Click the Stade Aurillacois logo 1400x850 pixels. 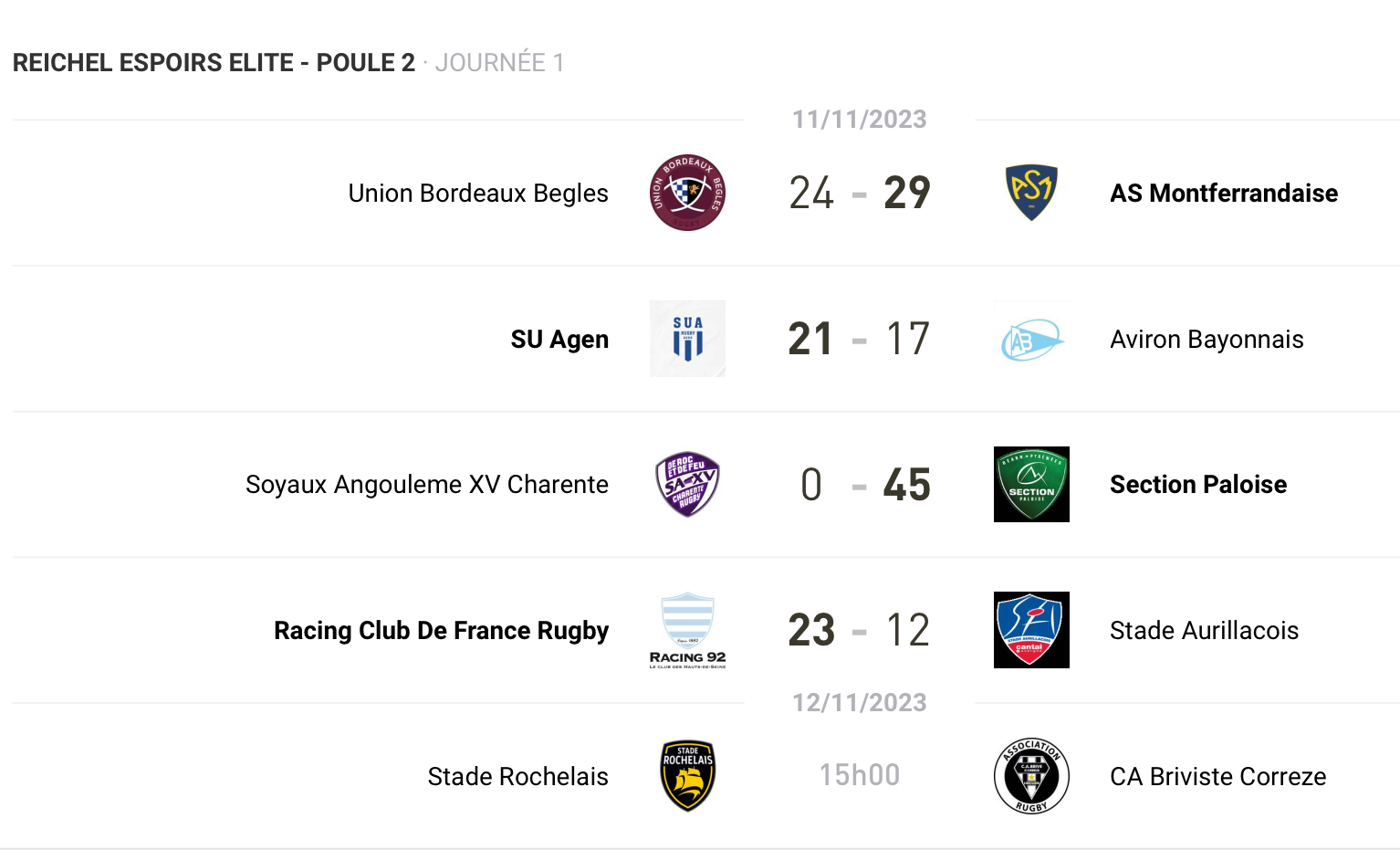pos(1031,630)
